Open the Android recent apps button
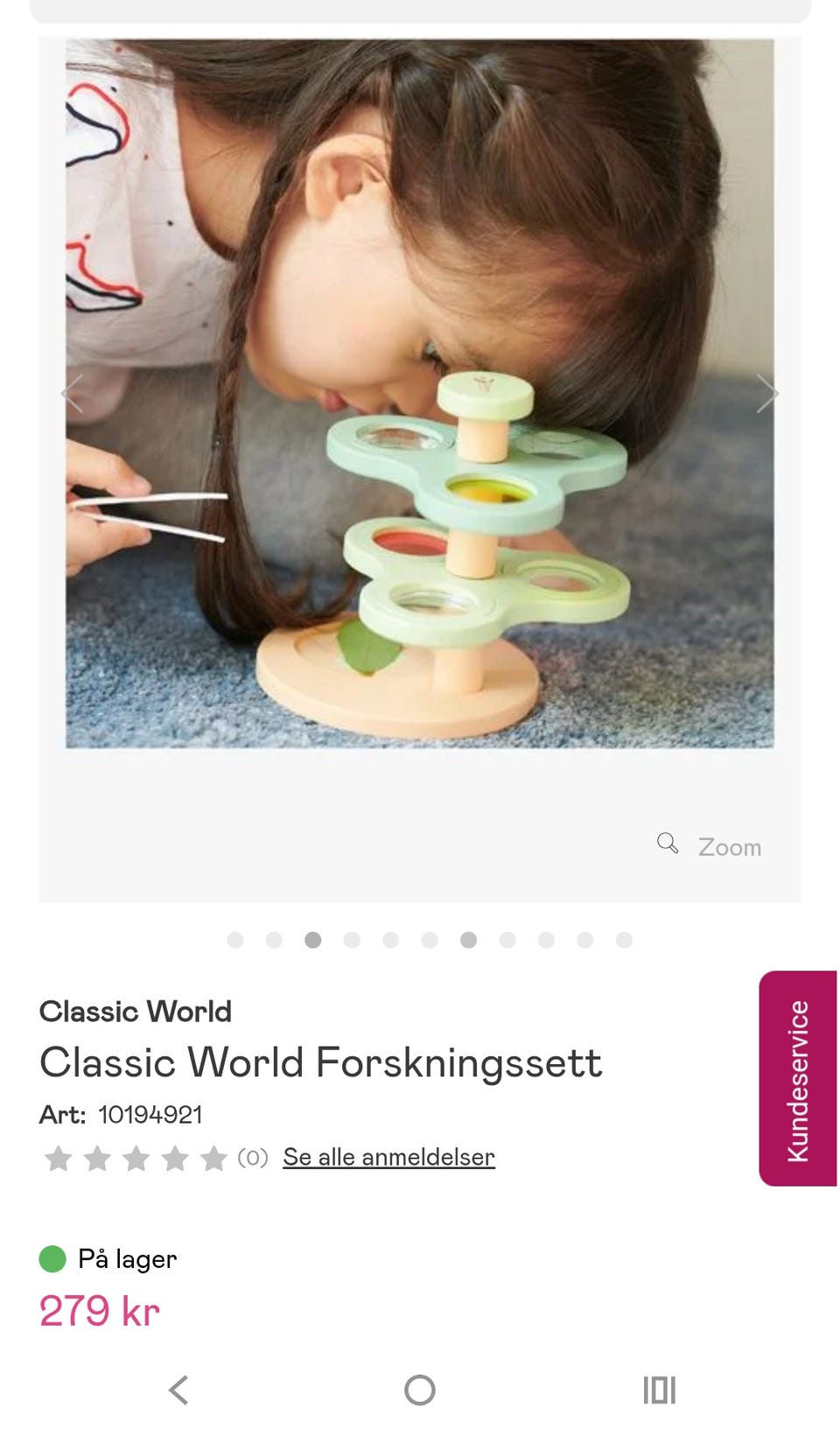The width and height of the screenshot is (840, 1436). (x=660, y=1390)
